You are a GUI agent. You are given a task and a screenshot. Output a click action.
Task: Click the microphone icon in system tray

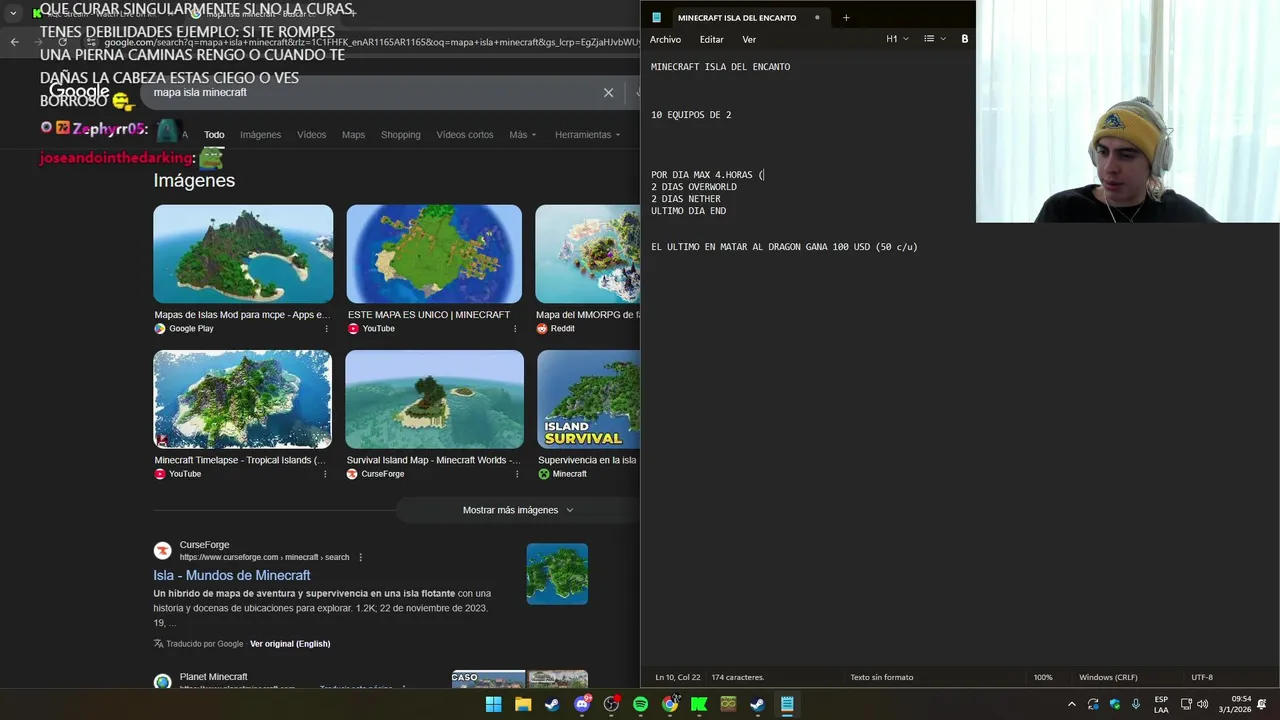[x=1136, y=704]
